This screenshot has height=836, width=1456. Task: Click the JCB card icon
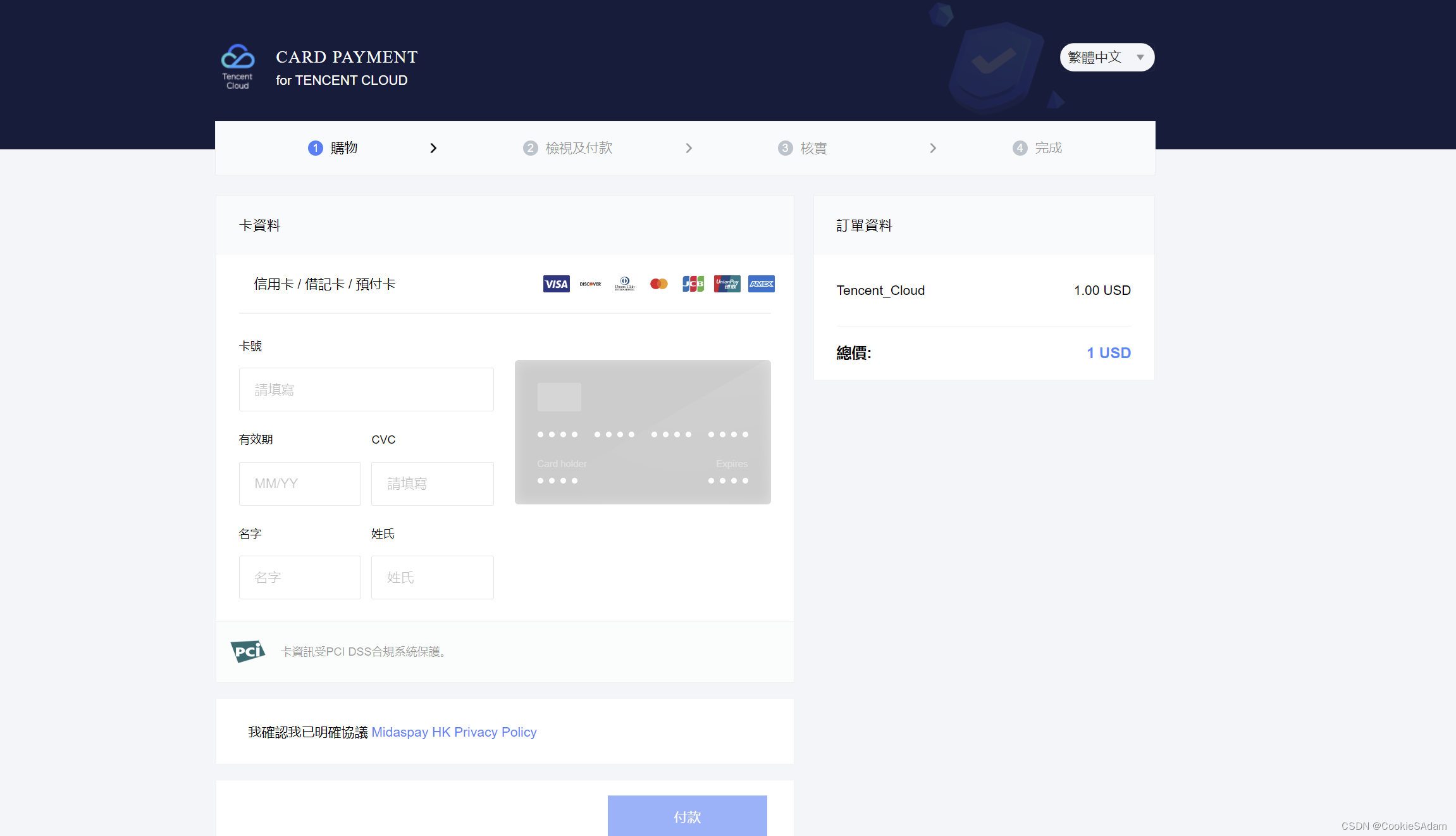click(x=692, y=285)
